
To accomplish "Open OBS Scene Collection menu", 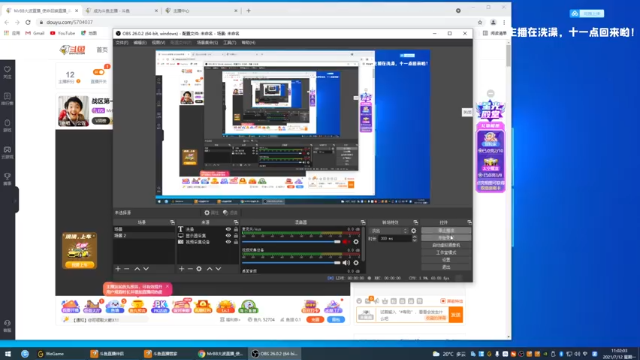I will click(x=207, y=42).
